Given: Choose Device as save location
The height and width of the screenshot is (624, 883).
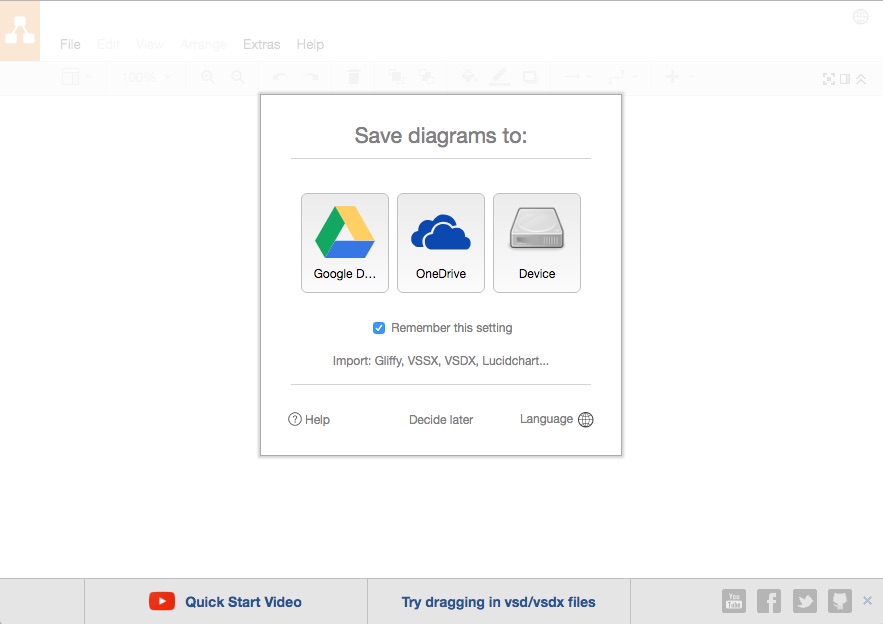Looking at the screenshot, I should [537, 243].
